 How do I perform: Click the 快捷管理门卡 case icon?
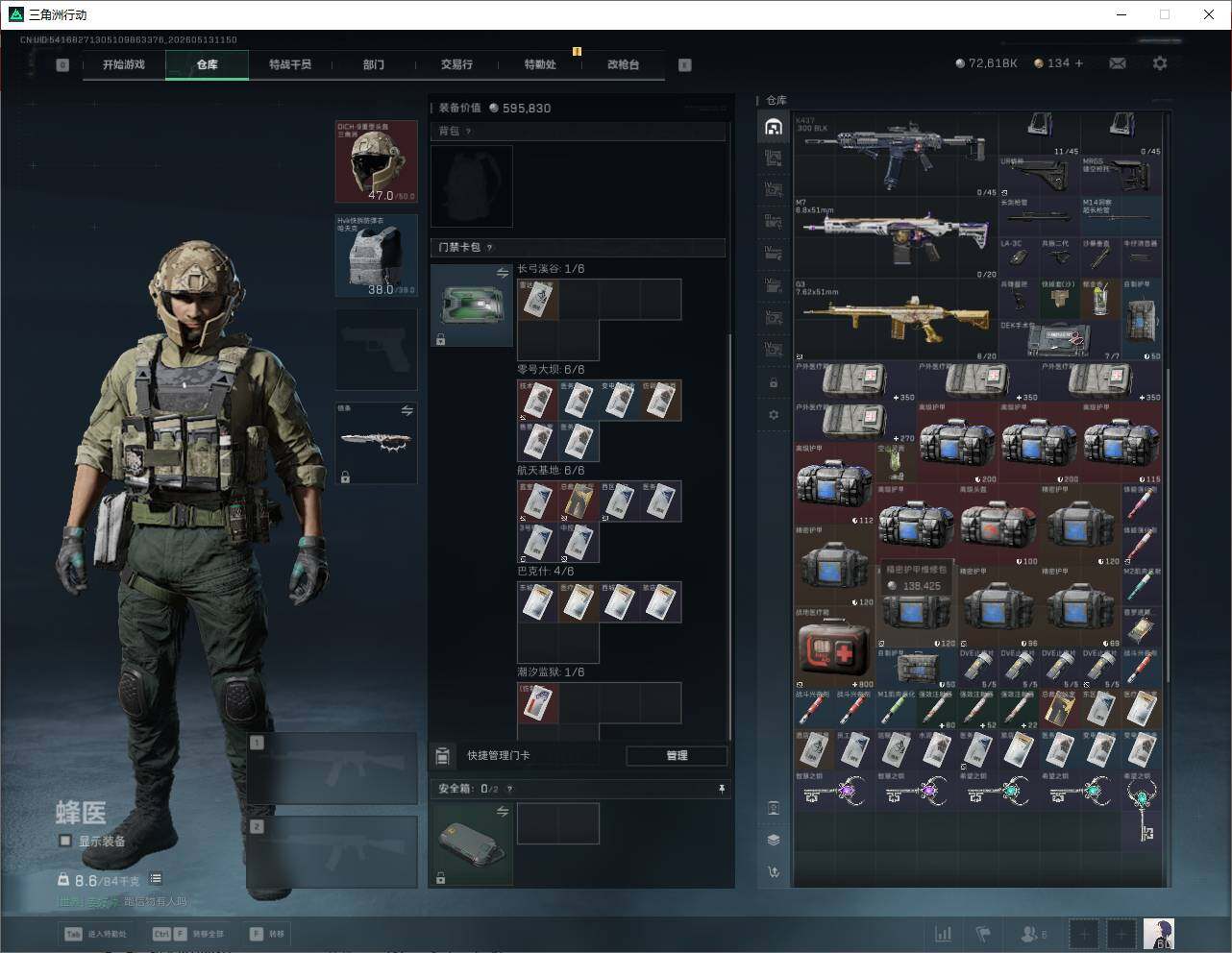[442, 756]
